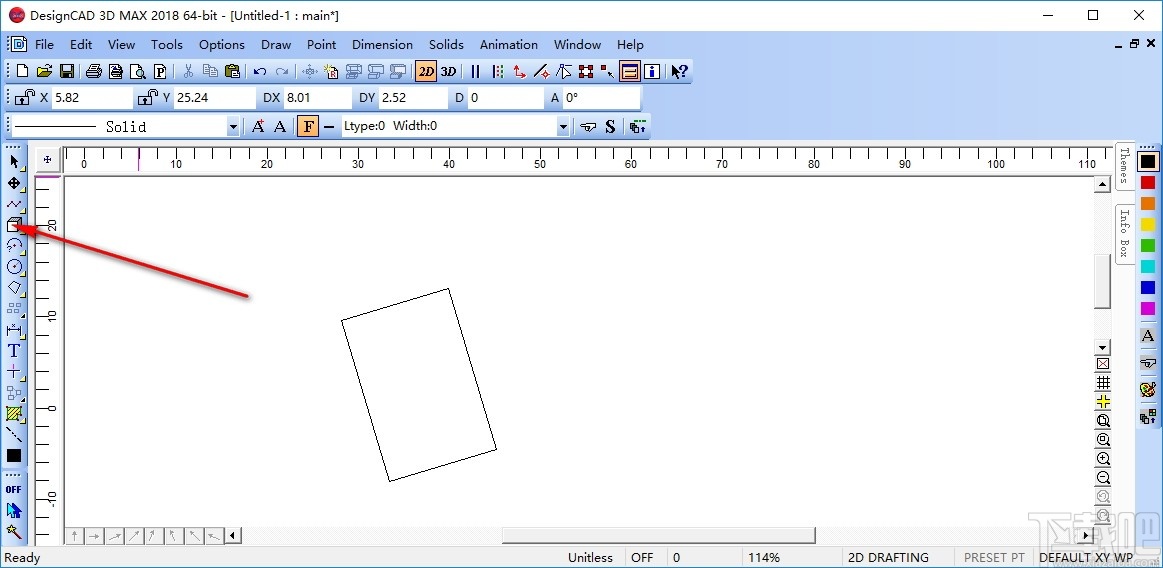Pick the red color swatch
This screenshot has height=568, width=1163.
[x=1147, y=182]
